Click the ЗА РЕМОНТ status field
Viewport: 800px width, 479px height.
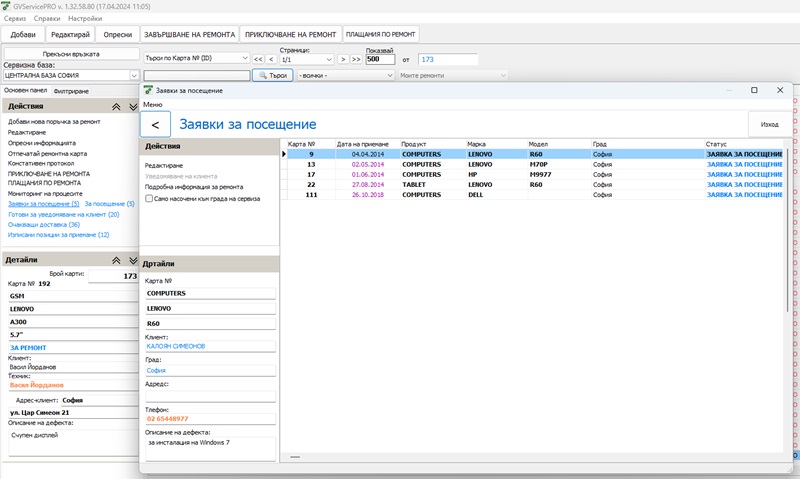pyautogui.click(x=73, y=348)
